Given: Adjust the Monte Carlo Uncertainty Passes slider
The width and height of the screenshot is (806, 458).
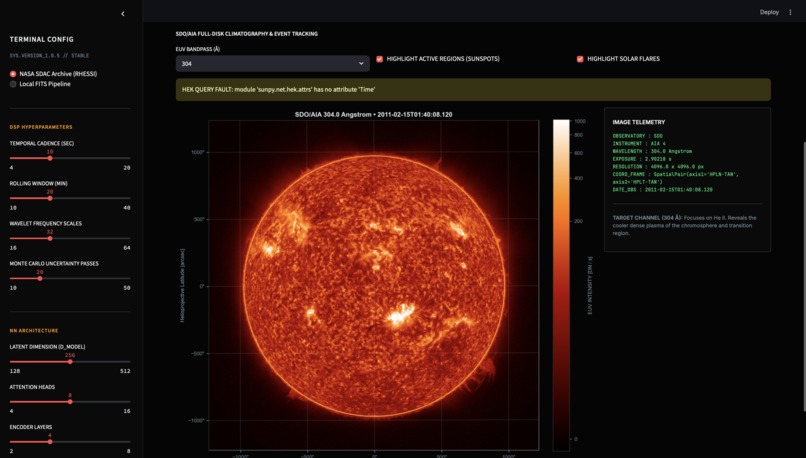Looking at the screenshot, I should (40, 279).
